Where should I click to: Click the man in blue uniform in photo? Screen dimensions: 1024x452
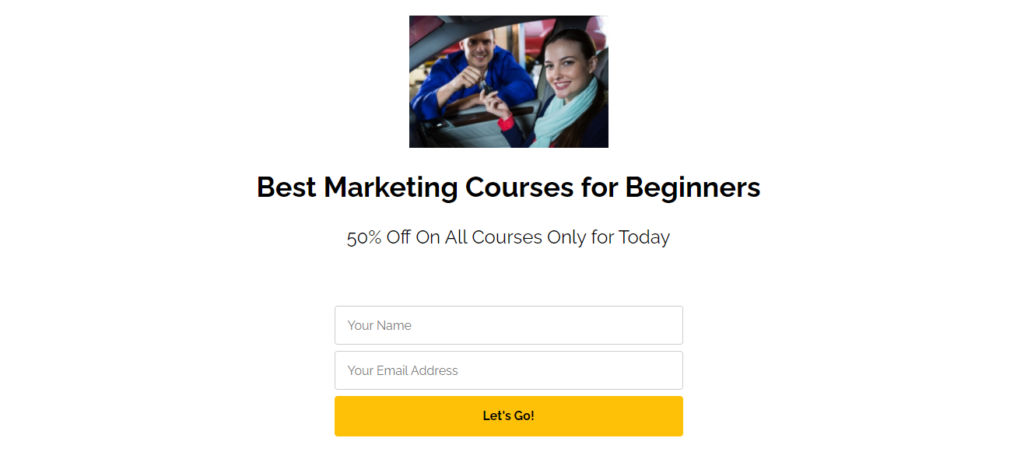point(472,75)
